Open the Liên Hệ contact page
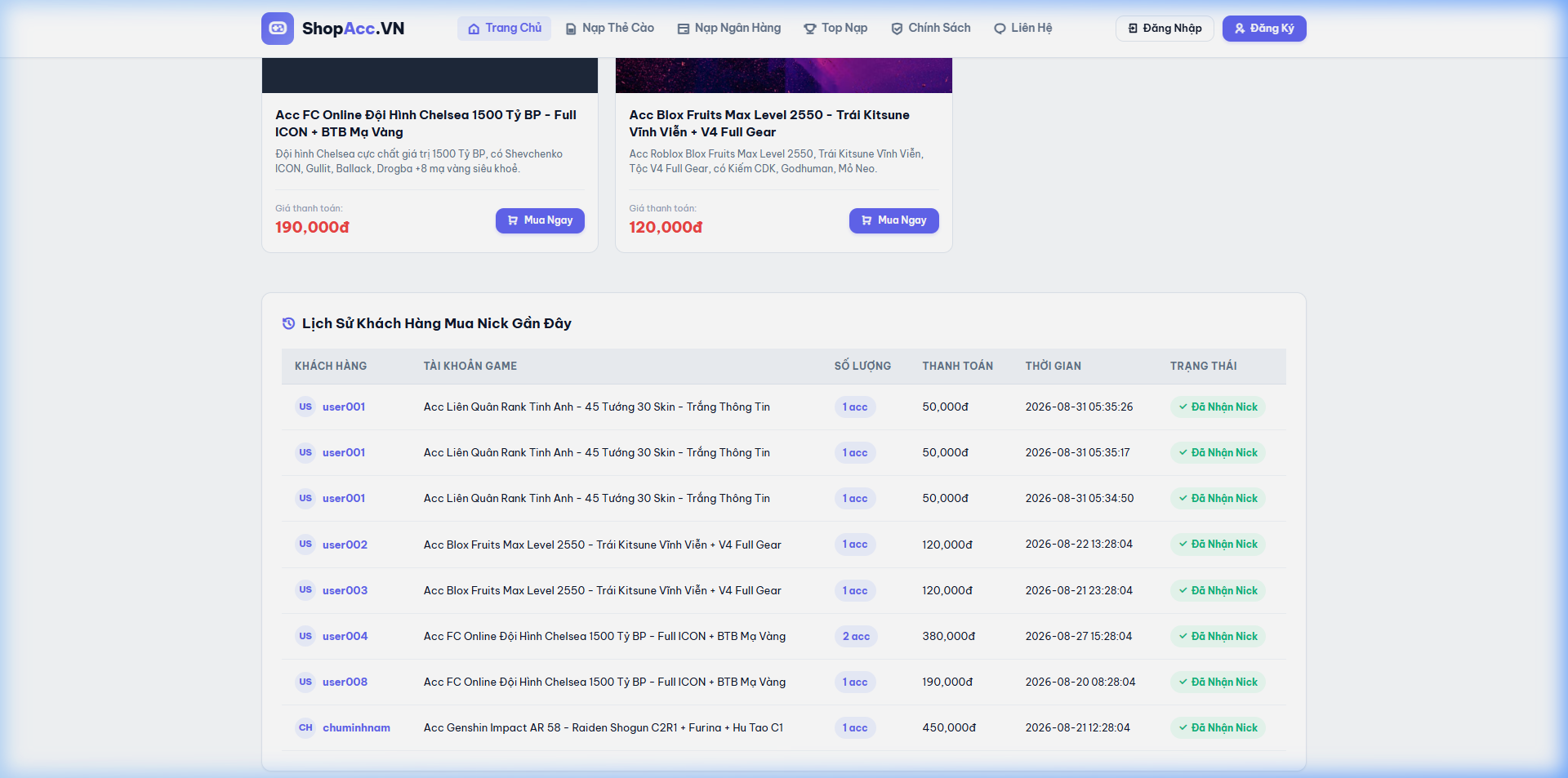This screenshot has width=1568, height=778. (x=1022, y=29)
